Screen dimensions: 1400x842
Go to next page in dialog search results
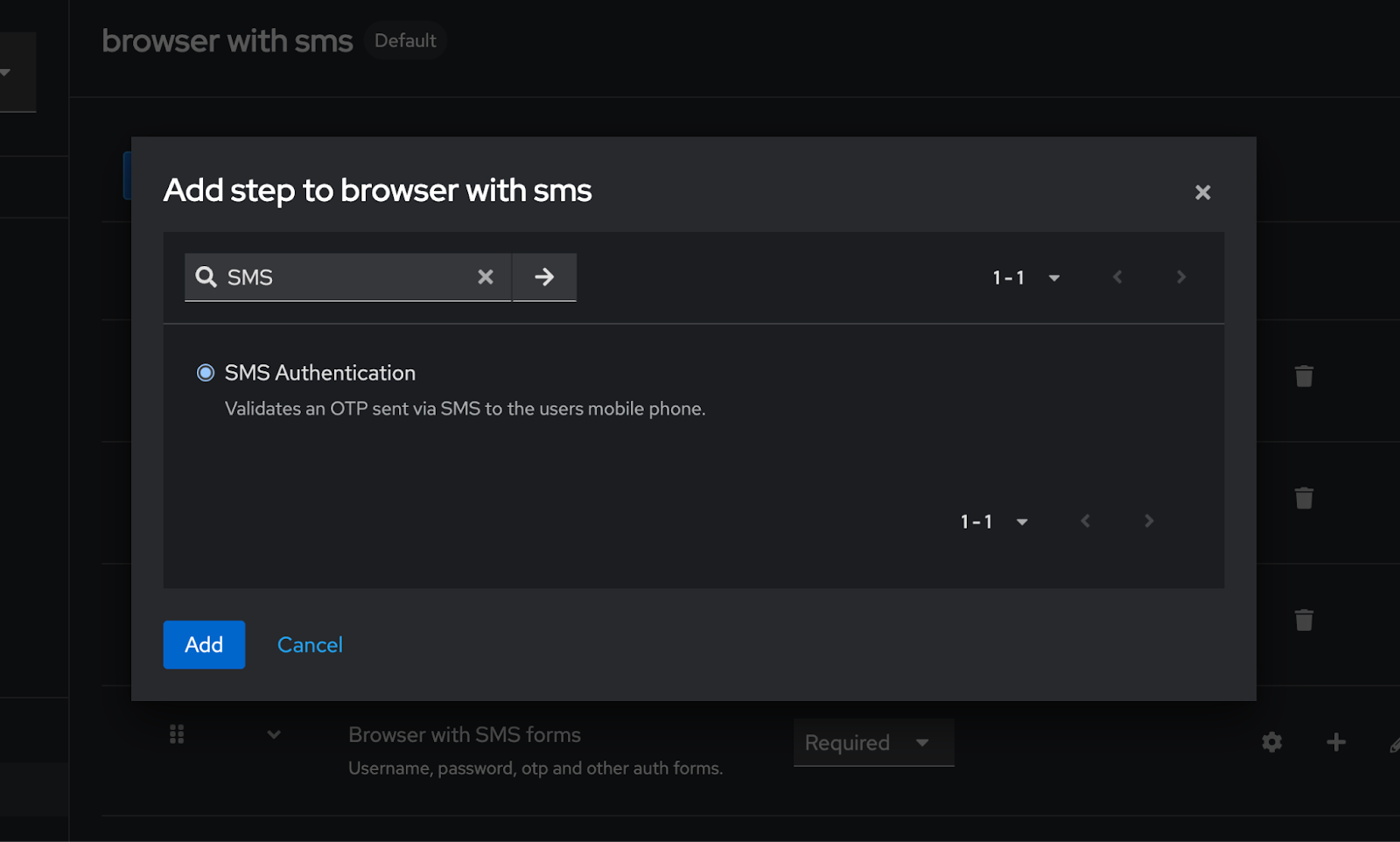coord(1180,277)
